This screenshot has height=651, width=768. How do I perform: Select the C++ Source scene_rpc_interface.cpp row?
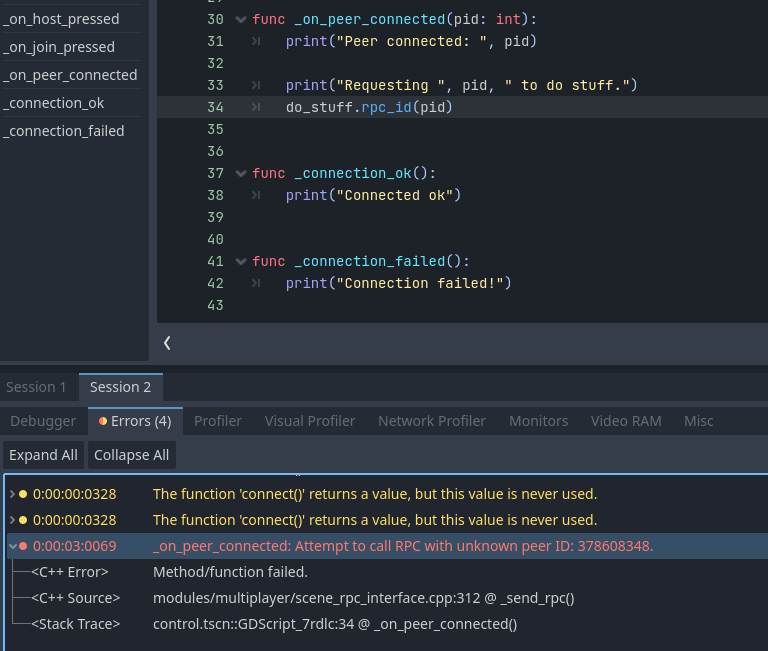coord(387,598)
